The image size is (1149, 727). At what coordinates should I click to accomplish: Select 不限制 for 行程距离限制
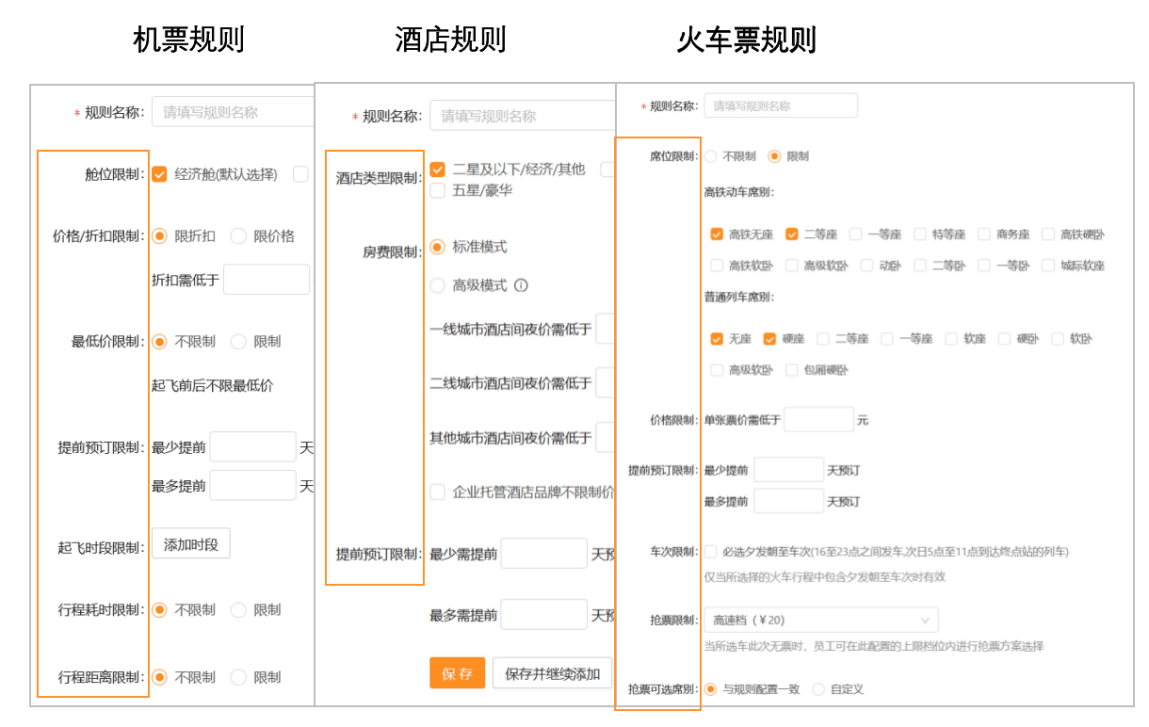160,677
